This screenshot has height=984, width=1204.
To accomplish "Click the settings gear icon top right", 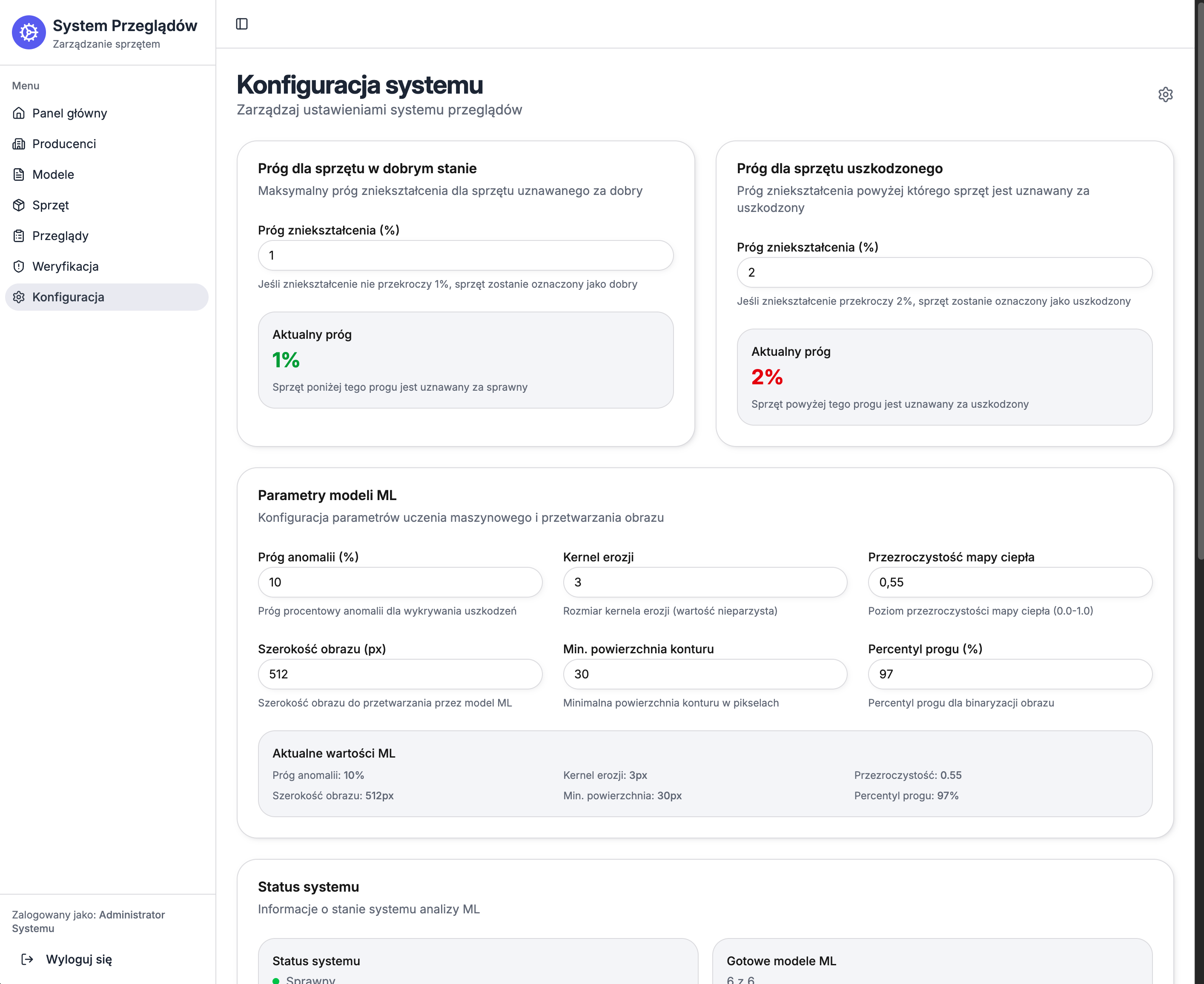I will click(x=1165, y=94).
